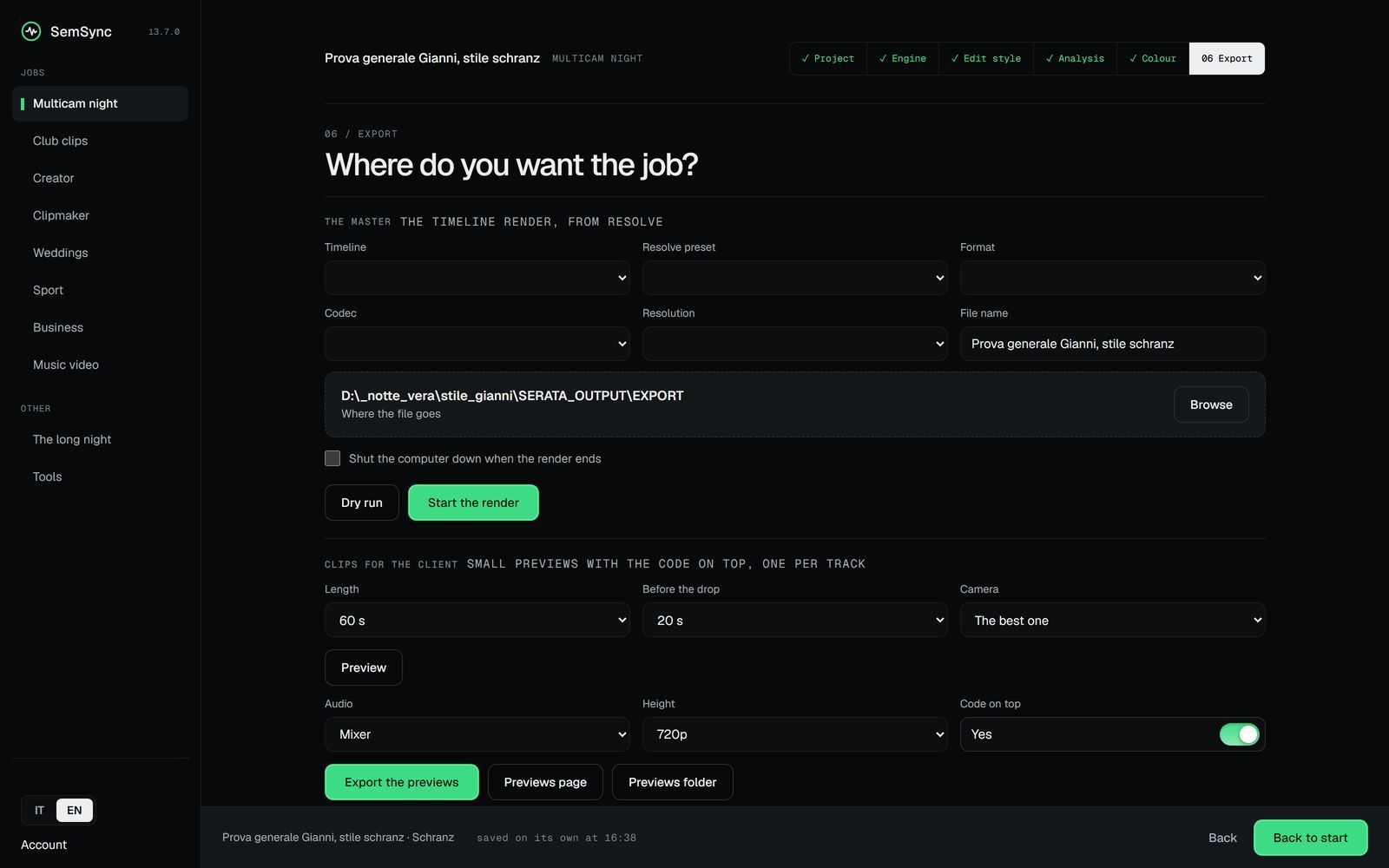The image size is (1389, 868).
Task: Click version number 13.7.0
Action: [x=164, y=32]
